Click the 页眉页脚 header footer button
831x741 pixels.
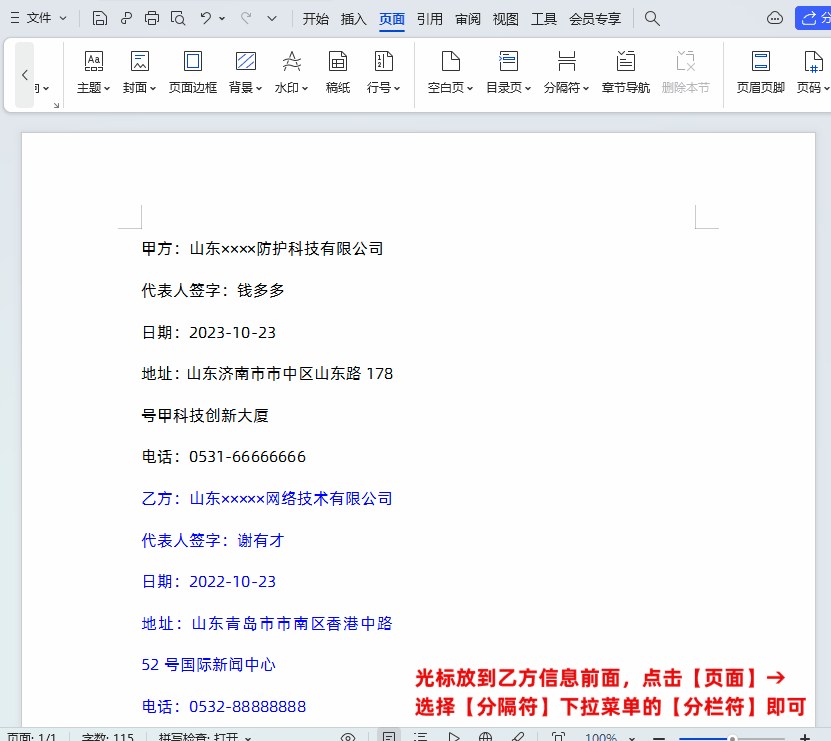[761, 72]
